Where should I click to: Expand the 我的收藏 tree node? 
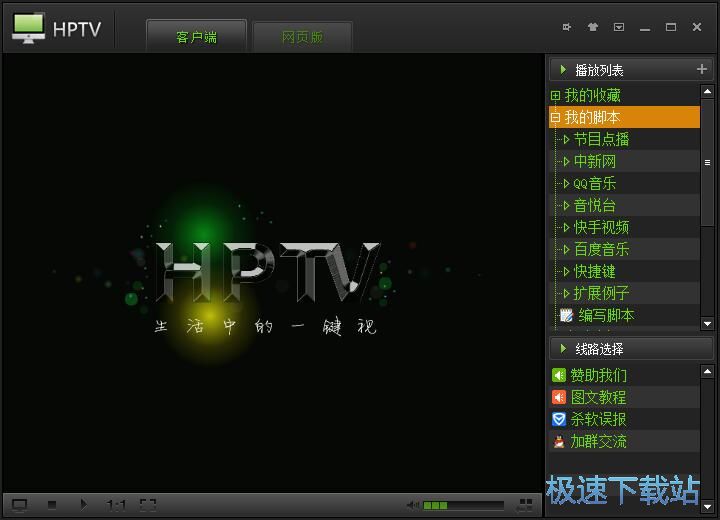coord(555,96)
